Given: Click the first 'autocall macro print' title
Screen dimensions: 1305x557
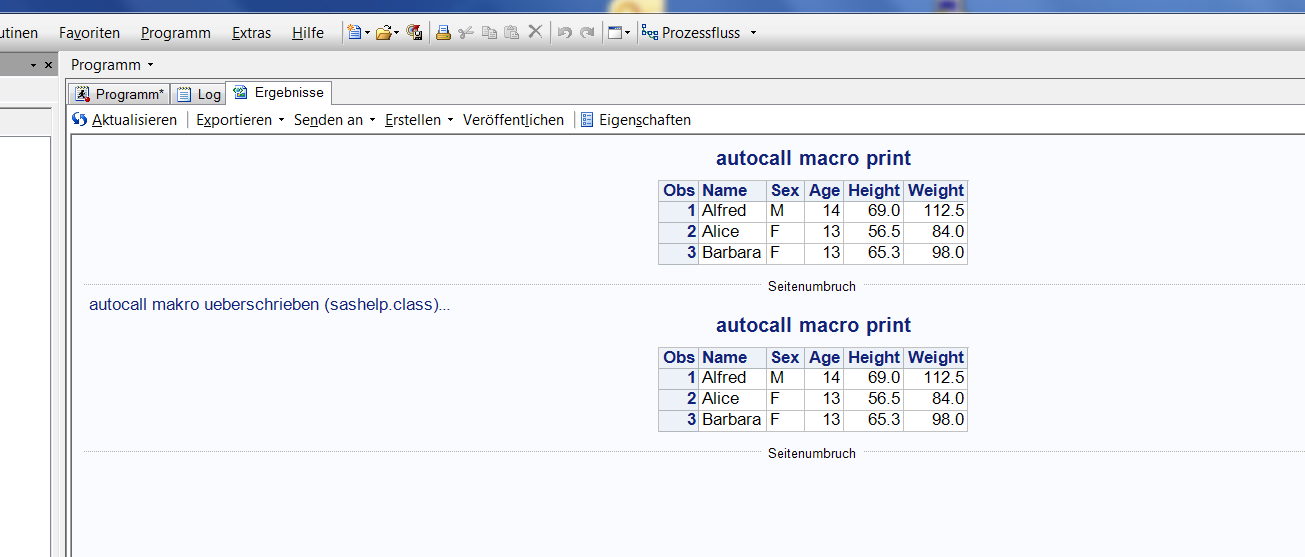Looking at the screenshot, I should coord(813,158).
